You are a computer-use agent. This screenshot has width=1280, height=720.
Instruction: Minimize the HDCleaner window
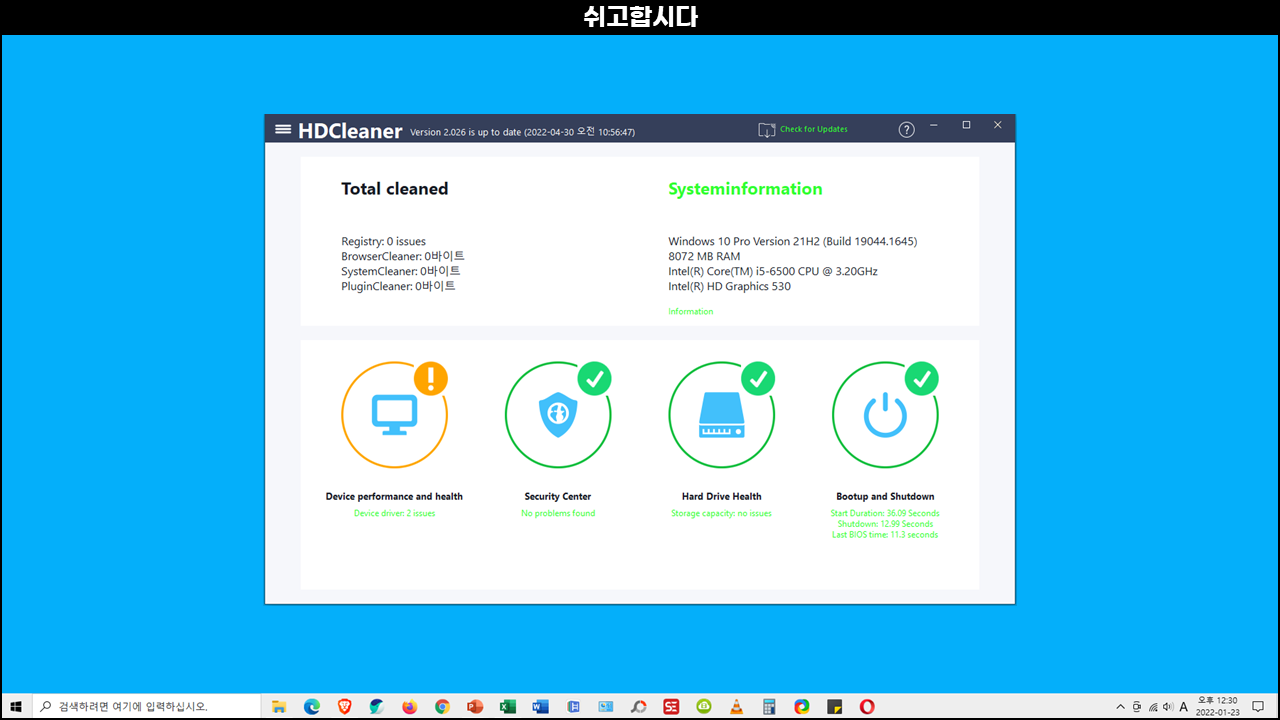(x=934, y=125)
